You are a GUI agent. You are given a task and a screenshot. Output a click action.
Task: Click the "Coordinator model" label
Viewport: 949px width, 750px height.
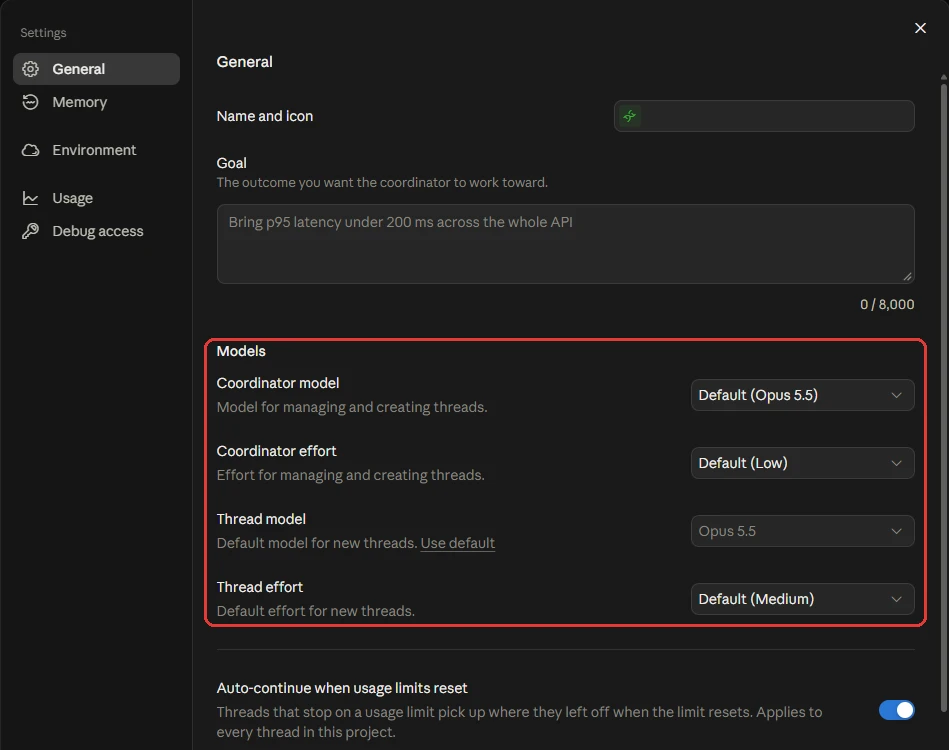278,383
